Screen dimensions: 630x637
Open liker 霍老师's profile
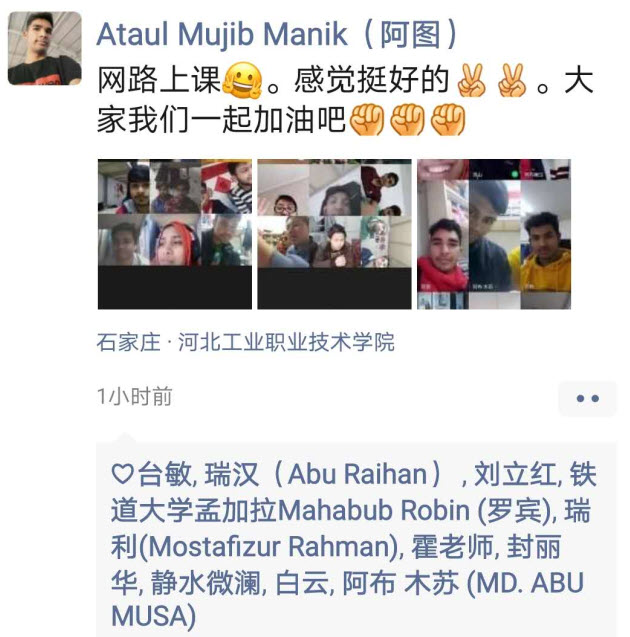click(452, 546)
